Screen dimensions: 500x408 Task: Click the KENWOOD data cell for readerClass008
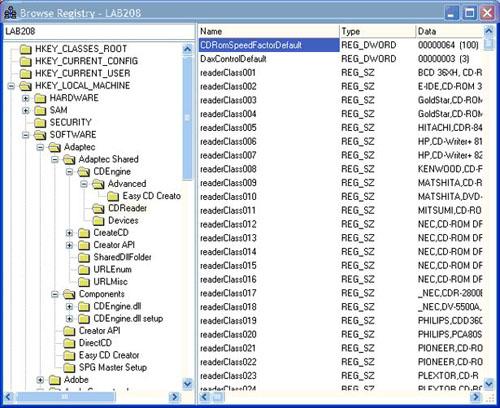tap(449, 169)
